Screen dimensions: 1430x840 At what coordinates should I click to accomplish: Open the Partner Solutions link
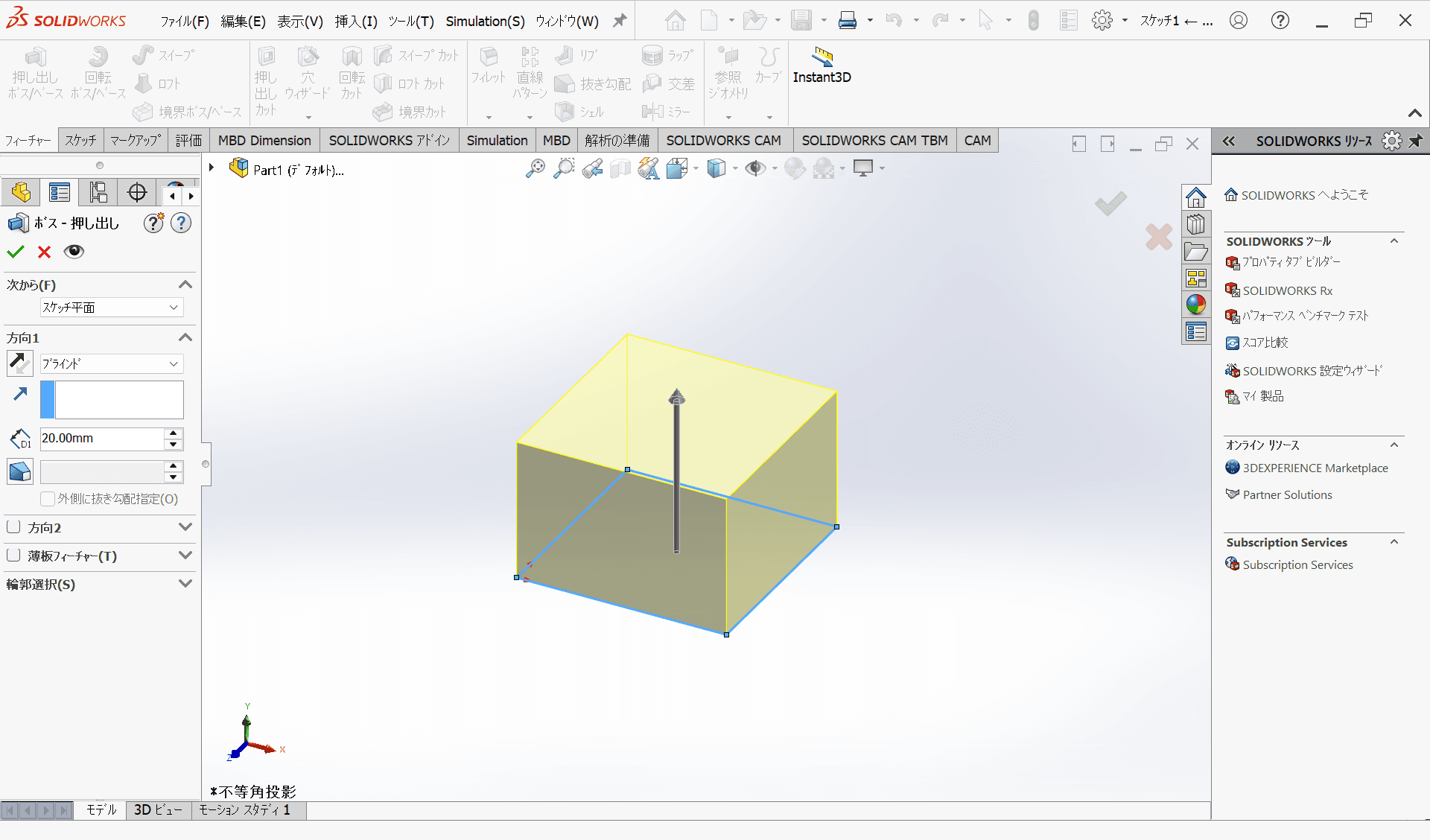coord(1287,495)
